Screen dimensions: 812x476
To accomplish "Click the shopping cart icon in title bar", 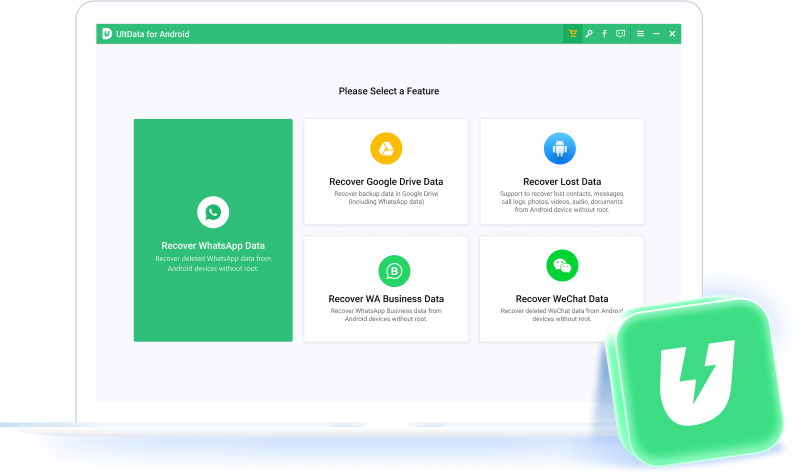I will (x=572, y=34).
